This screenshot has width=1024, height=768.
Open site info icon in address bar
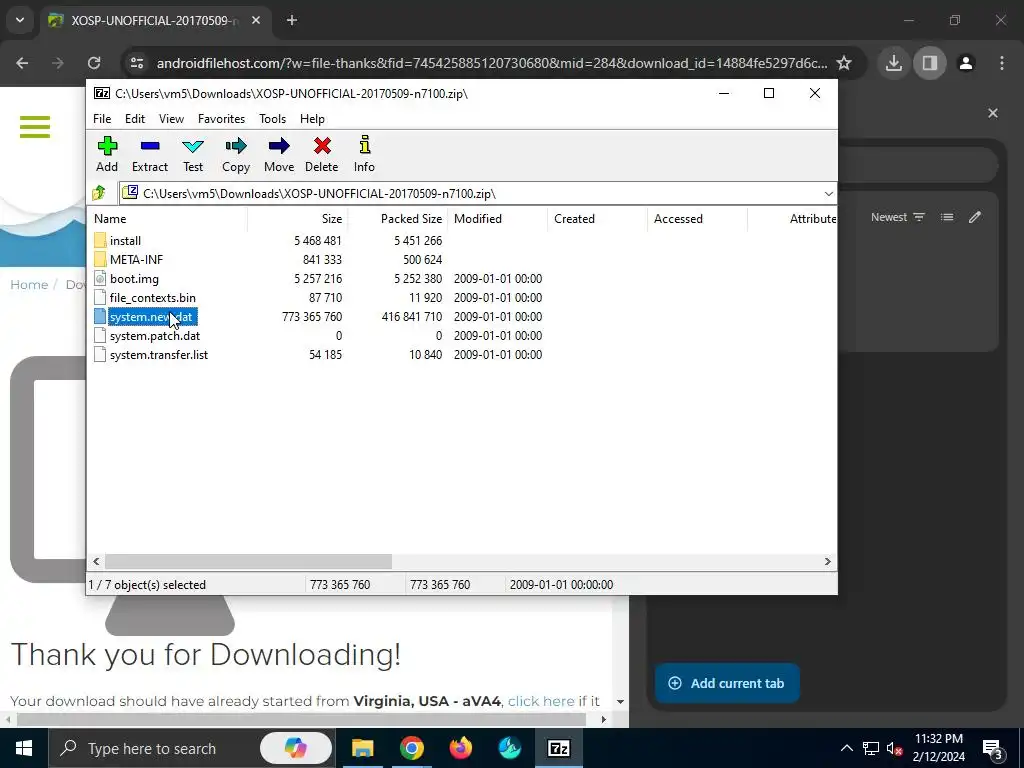pos(137,63)
